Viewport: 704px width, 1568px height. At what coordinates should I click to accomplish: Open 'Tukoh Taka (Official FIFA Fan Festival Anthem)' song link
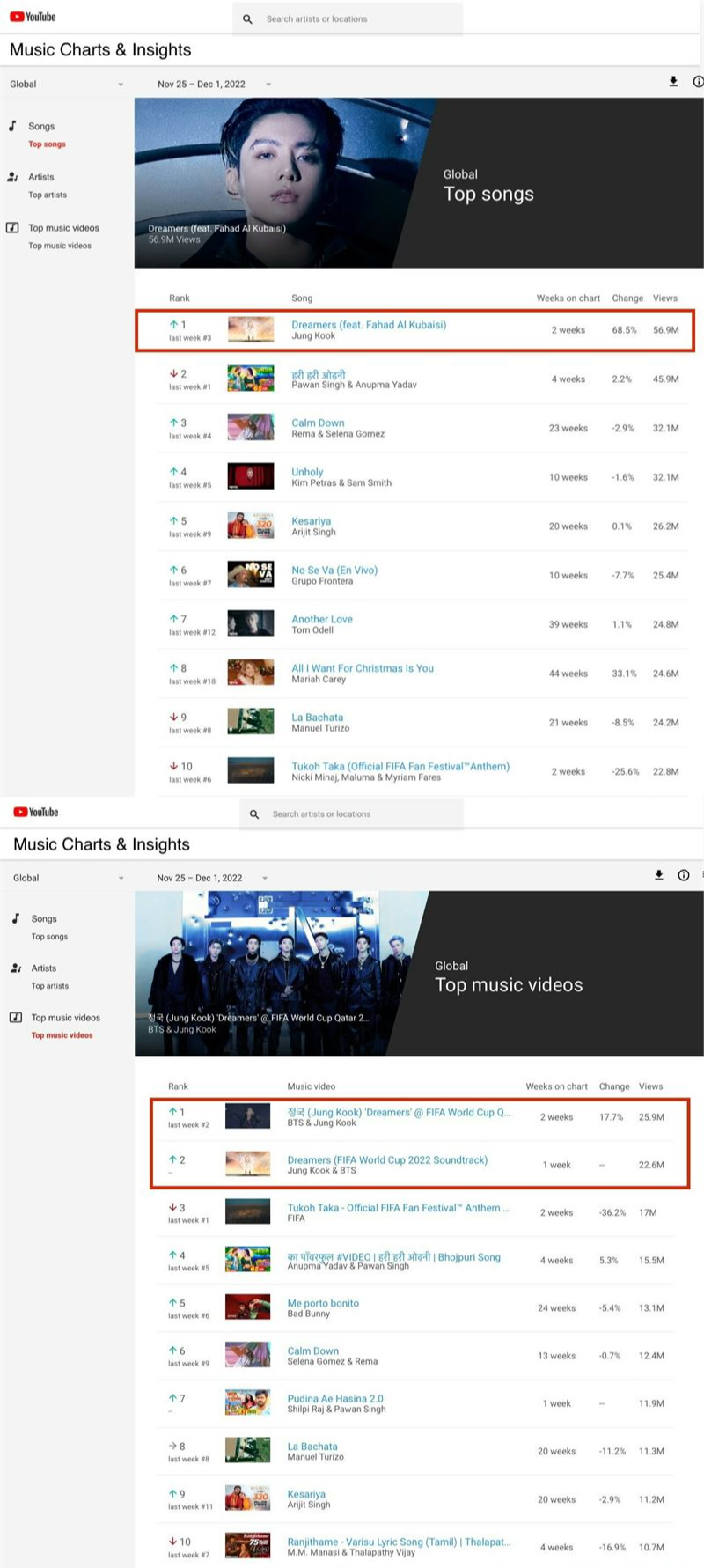tap(400, 767)
